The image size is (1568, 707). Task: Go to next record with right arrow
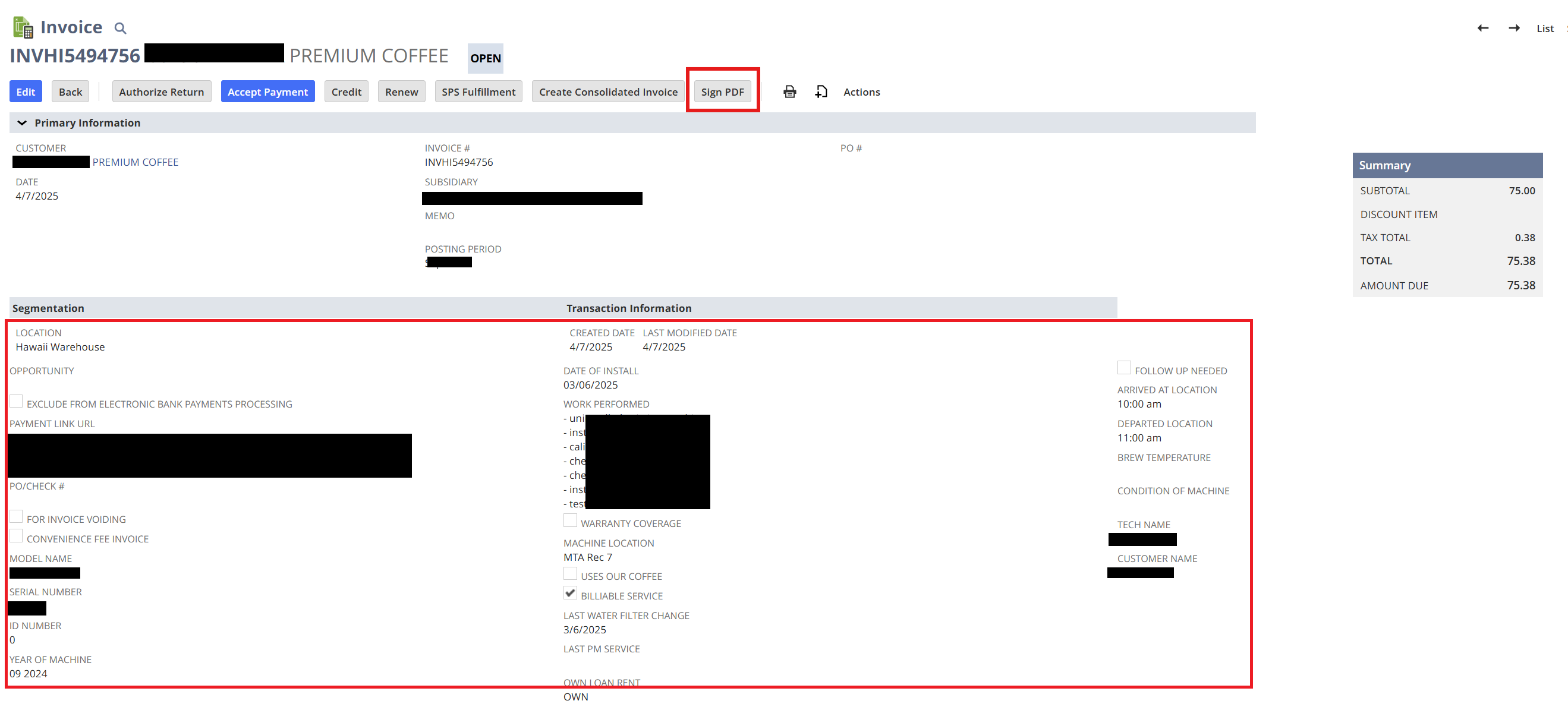(1514, 28)
